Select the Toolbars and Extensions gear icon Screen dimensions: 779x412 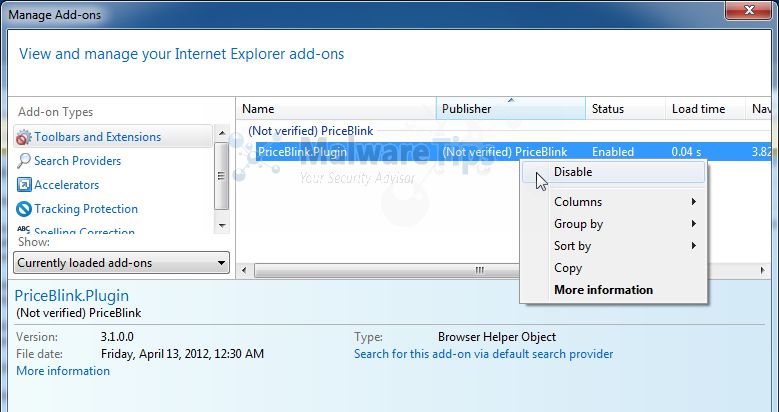23,137
